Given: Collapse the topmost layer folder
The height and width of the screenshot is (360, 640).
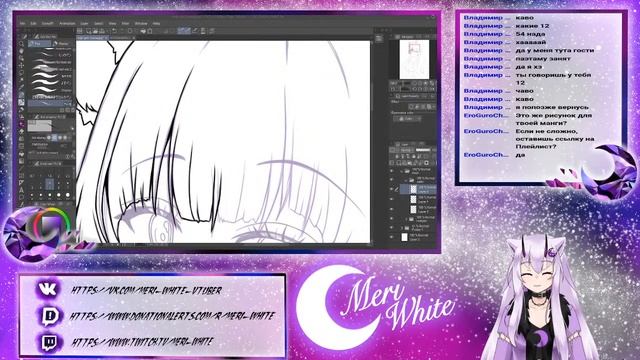Looking at the screenshot, I should [402, 171].
